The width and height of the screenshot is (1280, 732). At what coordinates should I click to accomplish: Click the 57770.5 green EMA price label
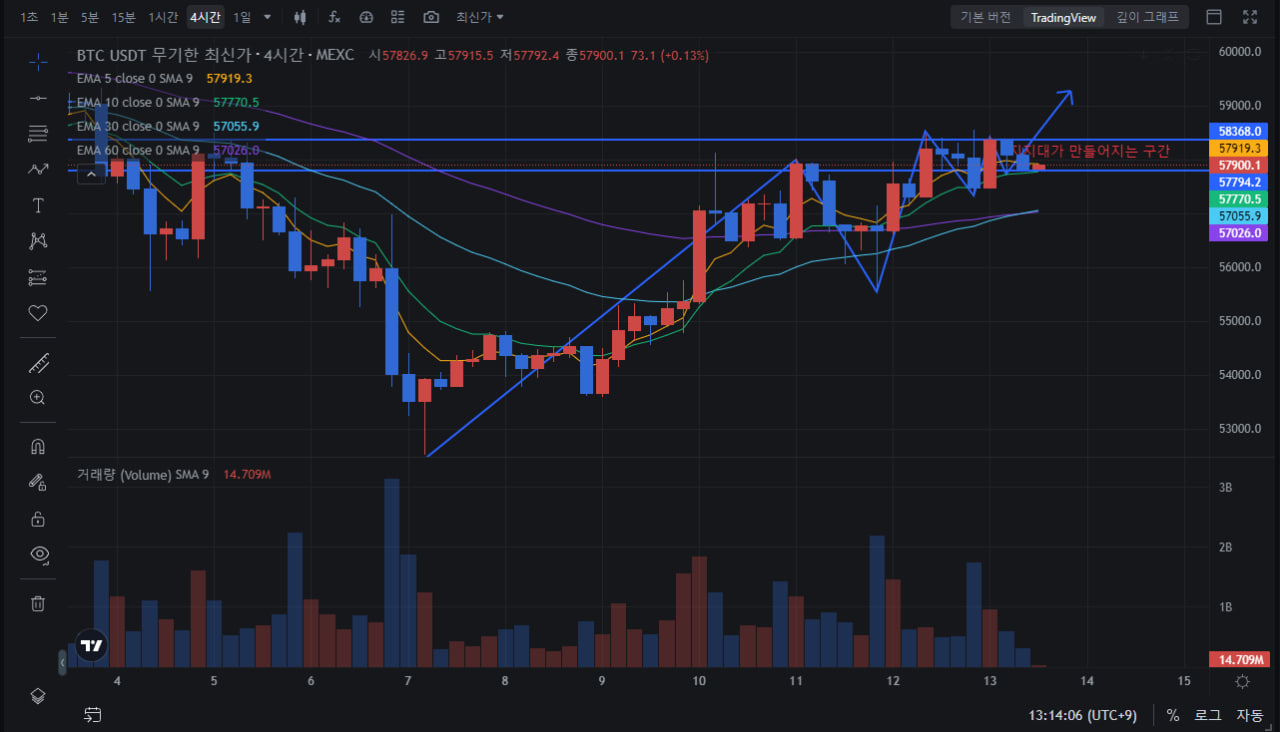pos(1239,199)
